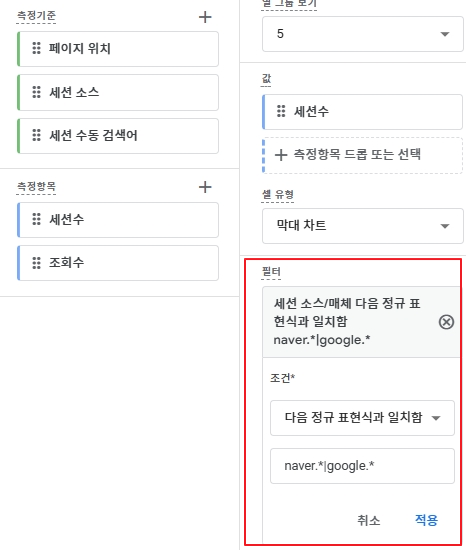Grab the drag handle of 페이지 위치

click(36, 48)
